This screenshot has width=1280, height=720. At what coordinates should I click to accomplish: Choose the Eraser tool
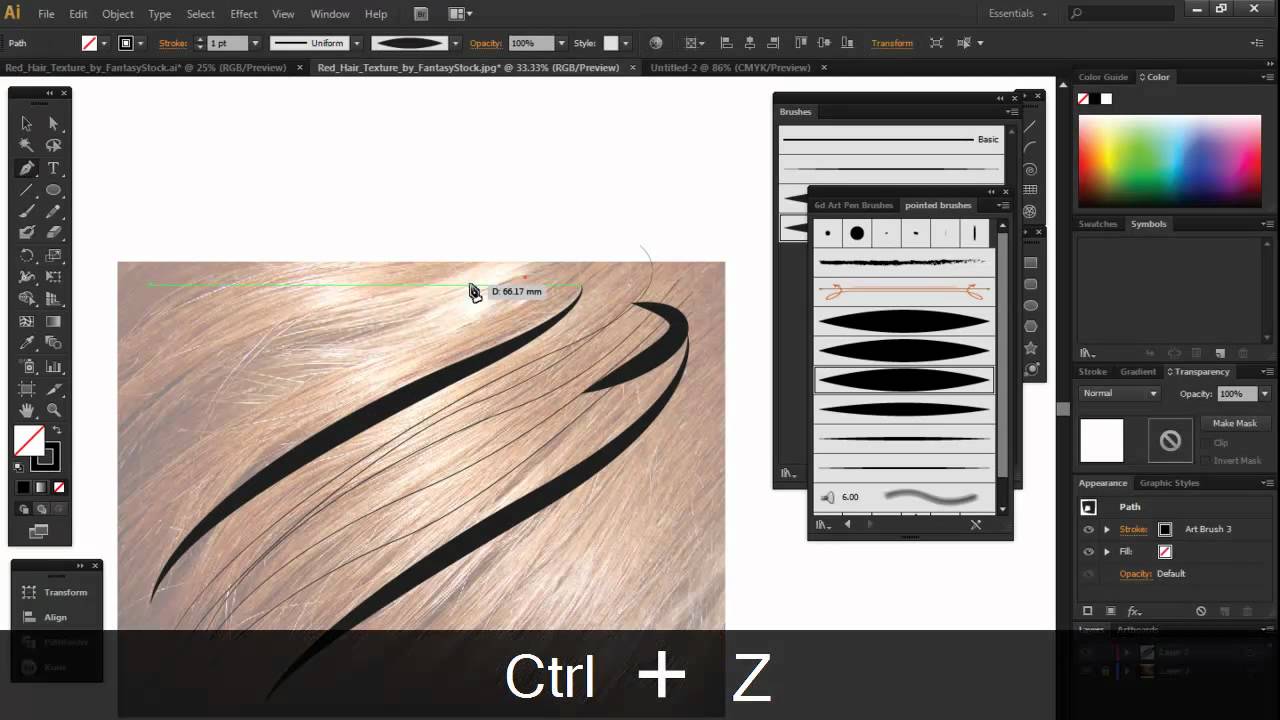(x=53, y=233)
